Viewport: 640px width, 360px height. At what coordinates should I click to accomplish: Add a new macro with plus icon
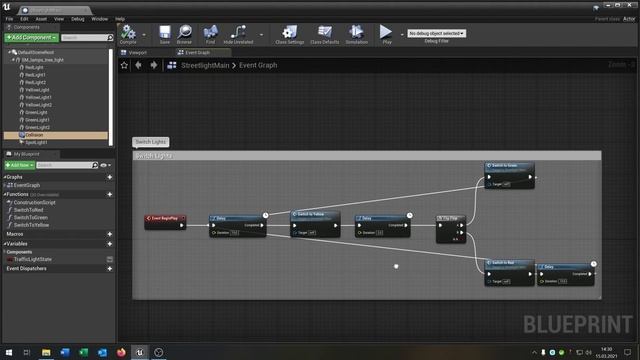tap(109, 234)
